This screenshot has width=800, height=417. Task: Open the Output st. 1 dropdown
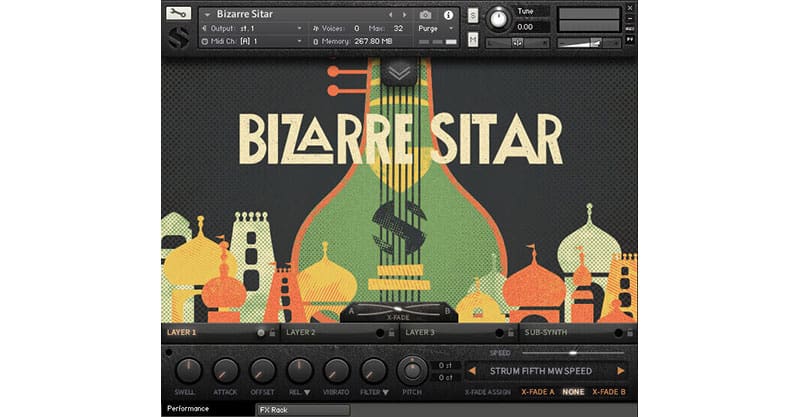pos(253,29)
